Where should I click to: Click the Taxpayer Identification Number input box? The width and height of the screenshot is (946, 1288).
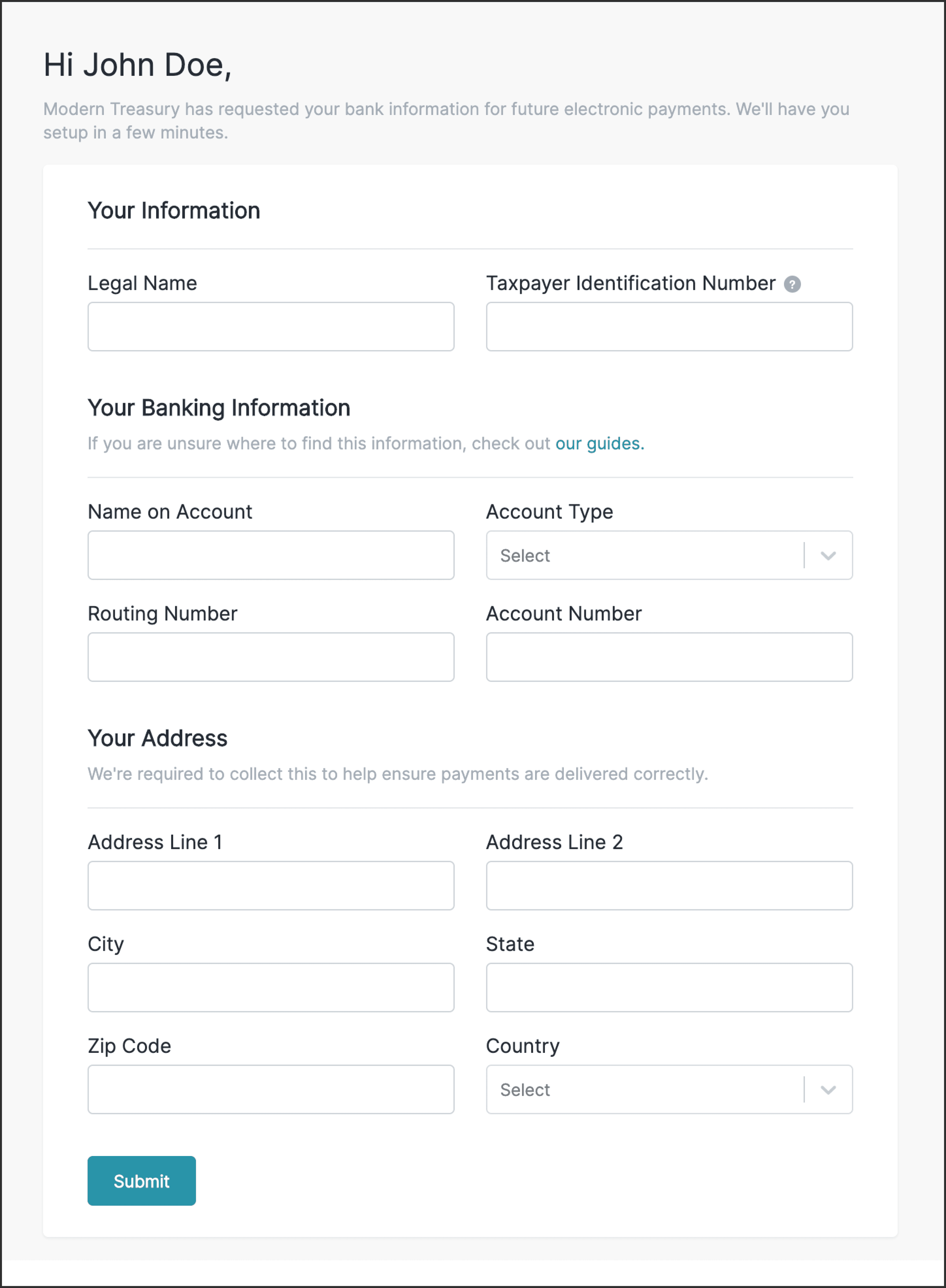click(x=669, y=327)
